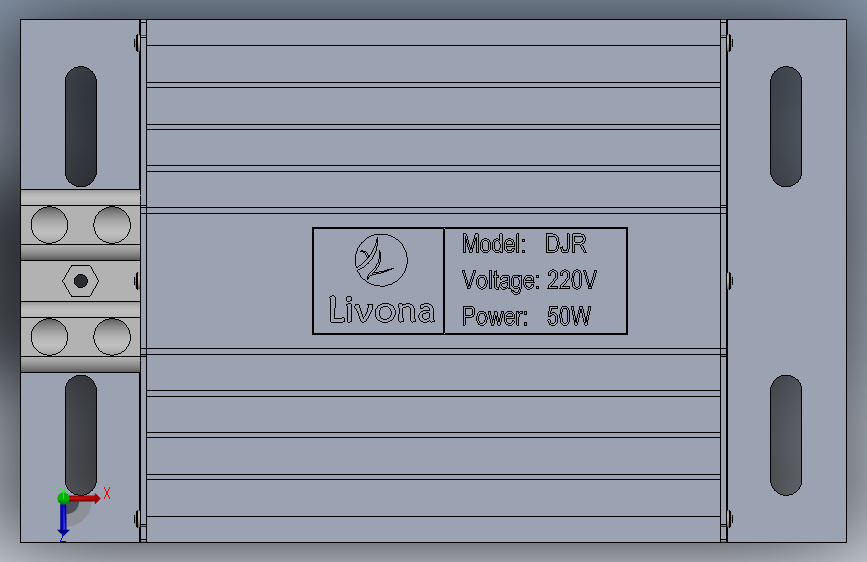Viewport: 867px width, 562px height.
Task: Click the lower-left mounting slot
Action: point(81,435)
